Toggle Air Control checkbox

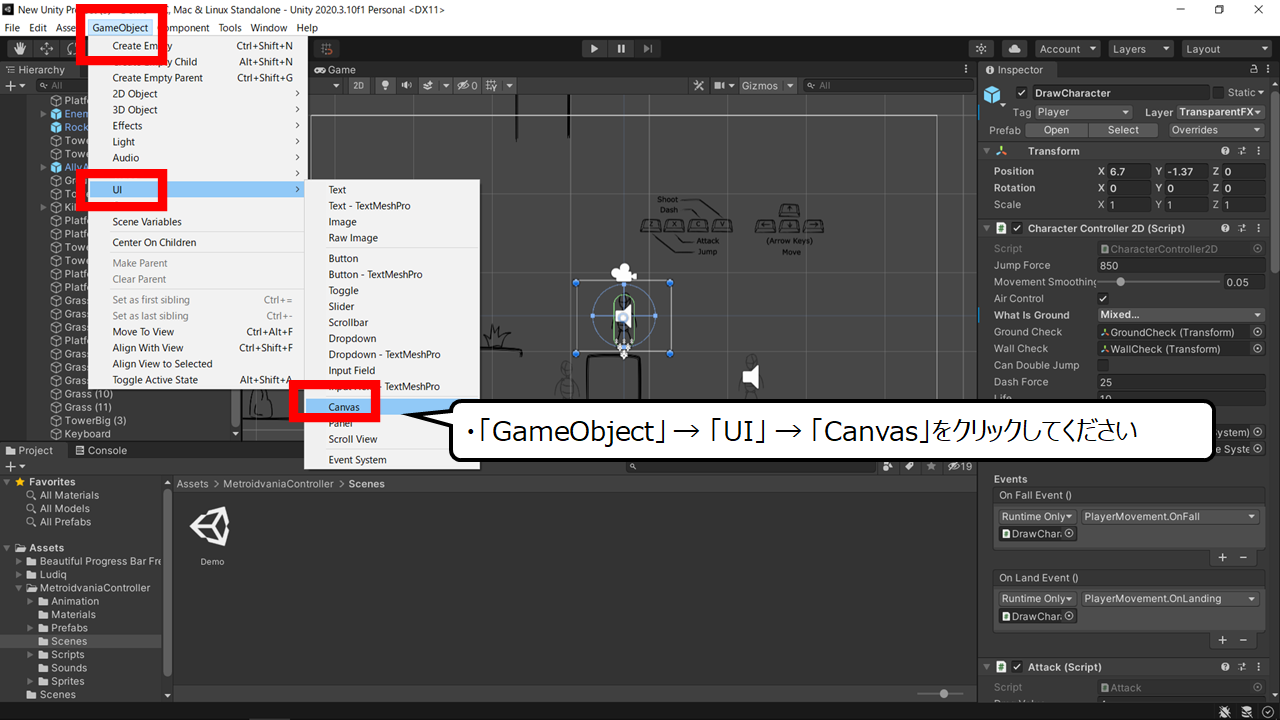coord(1103,299)
